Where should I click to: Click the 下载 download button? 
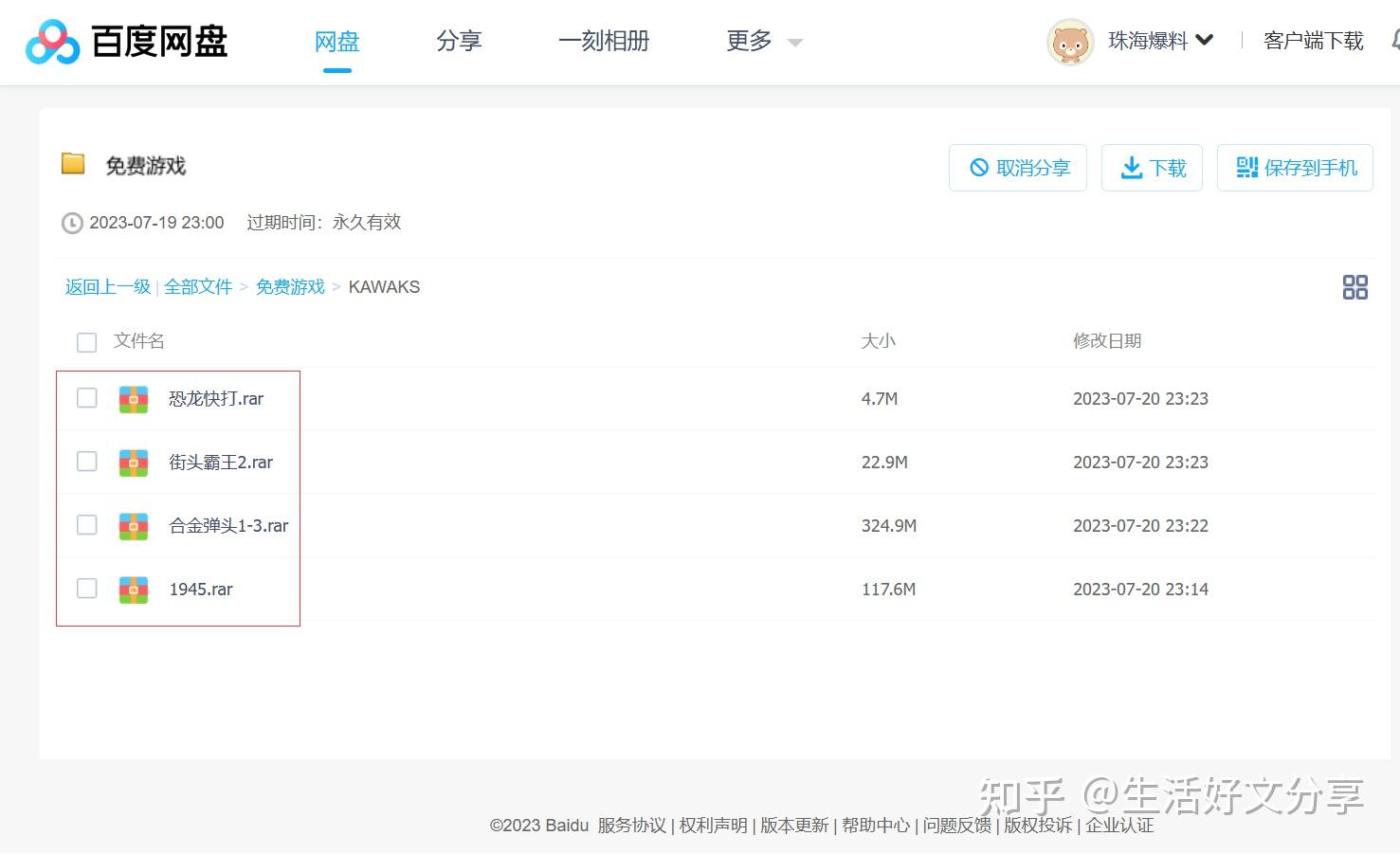tap(1152, 168)
